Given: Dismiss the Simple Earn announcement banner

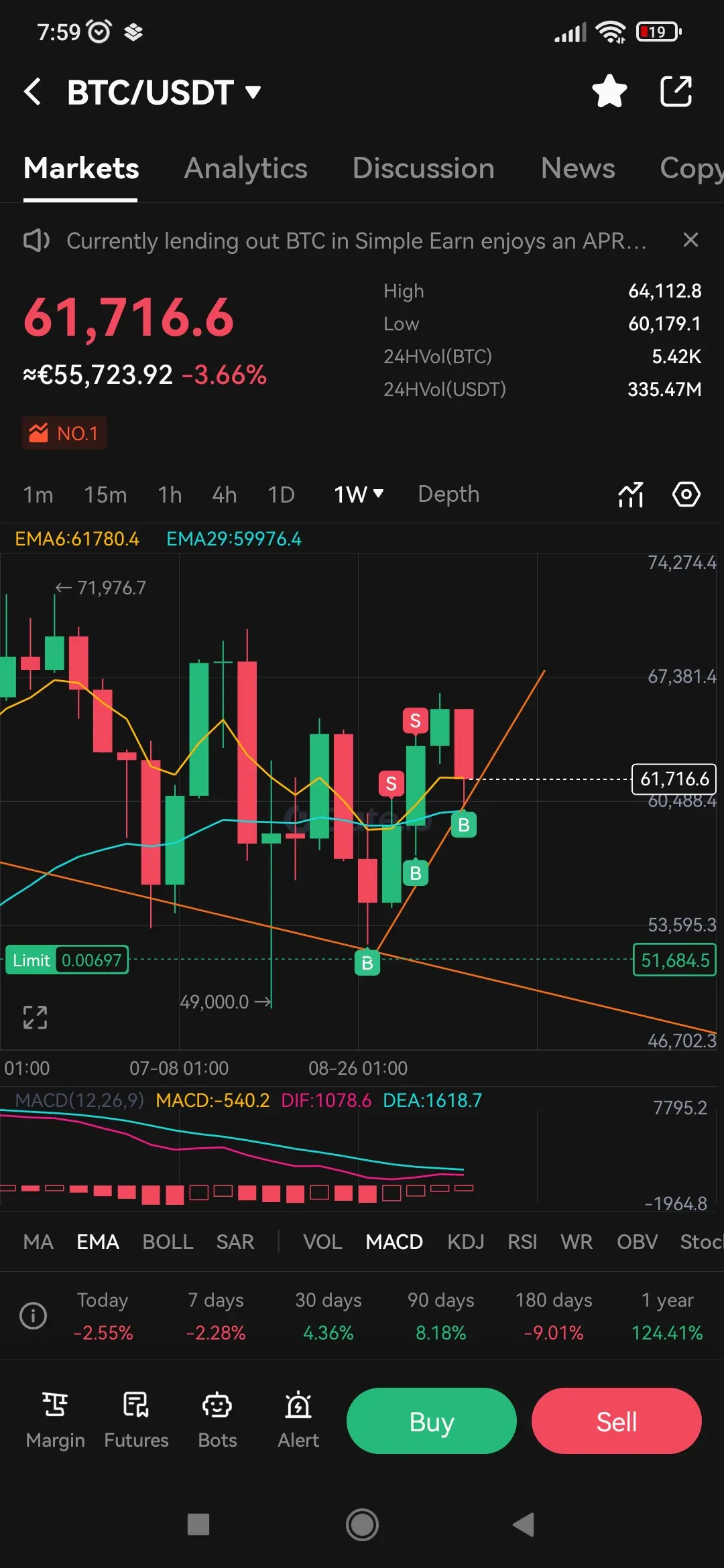Looking at the screenshot, I should click(690, 240).
